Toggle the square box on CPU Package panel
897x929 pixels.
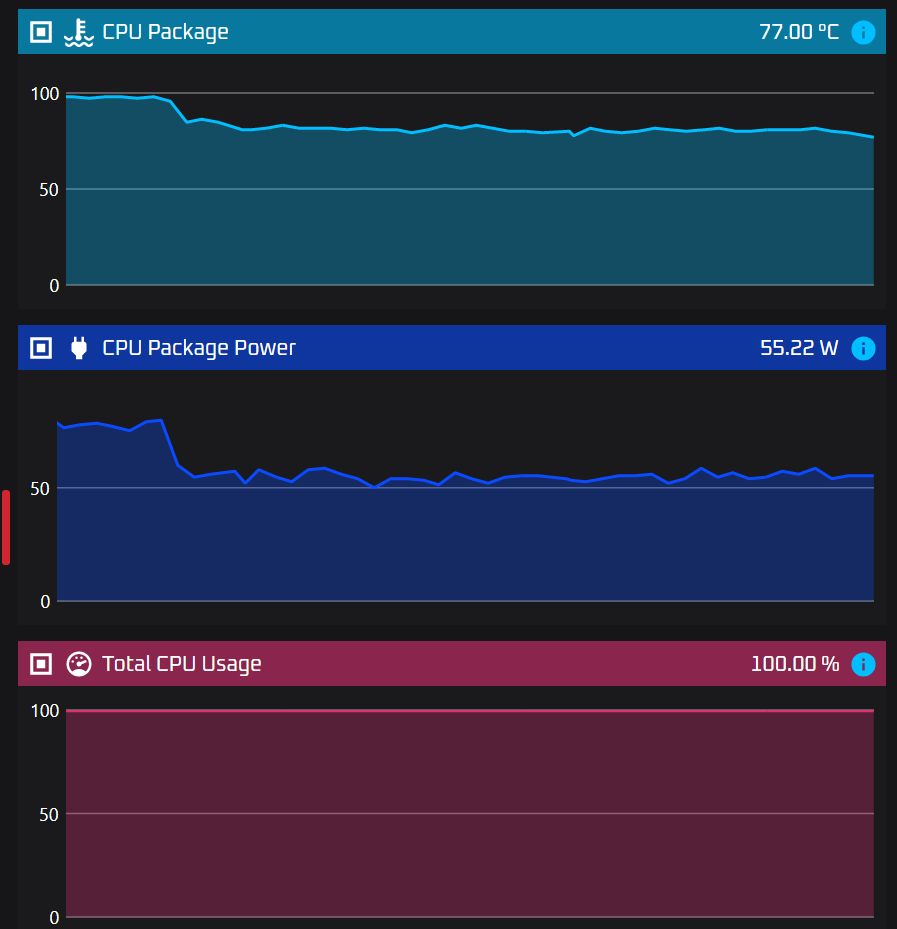point(41,32)
